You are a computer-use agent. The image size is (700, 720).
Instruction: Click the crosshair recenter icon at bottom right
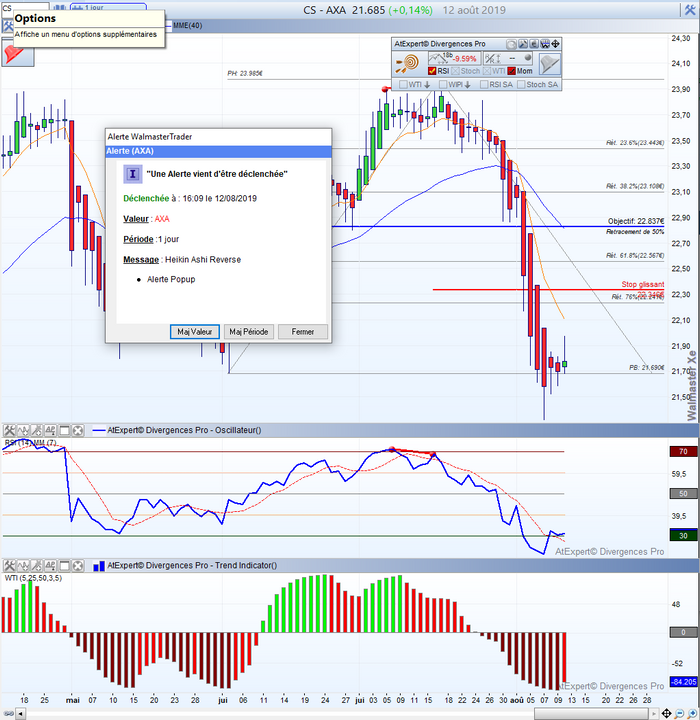pos(666,714)
